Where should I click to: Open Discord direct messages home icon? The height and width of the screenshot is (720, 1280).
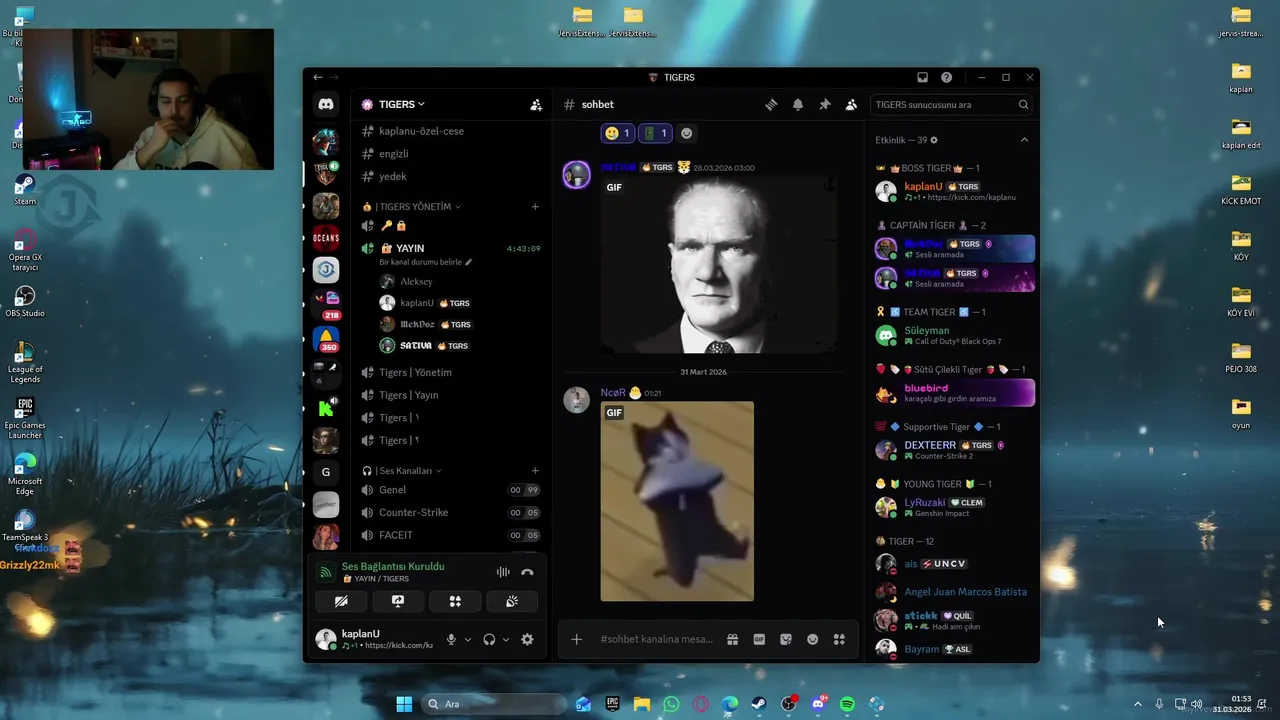[326, 104]
